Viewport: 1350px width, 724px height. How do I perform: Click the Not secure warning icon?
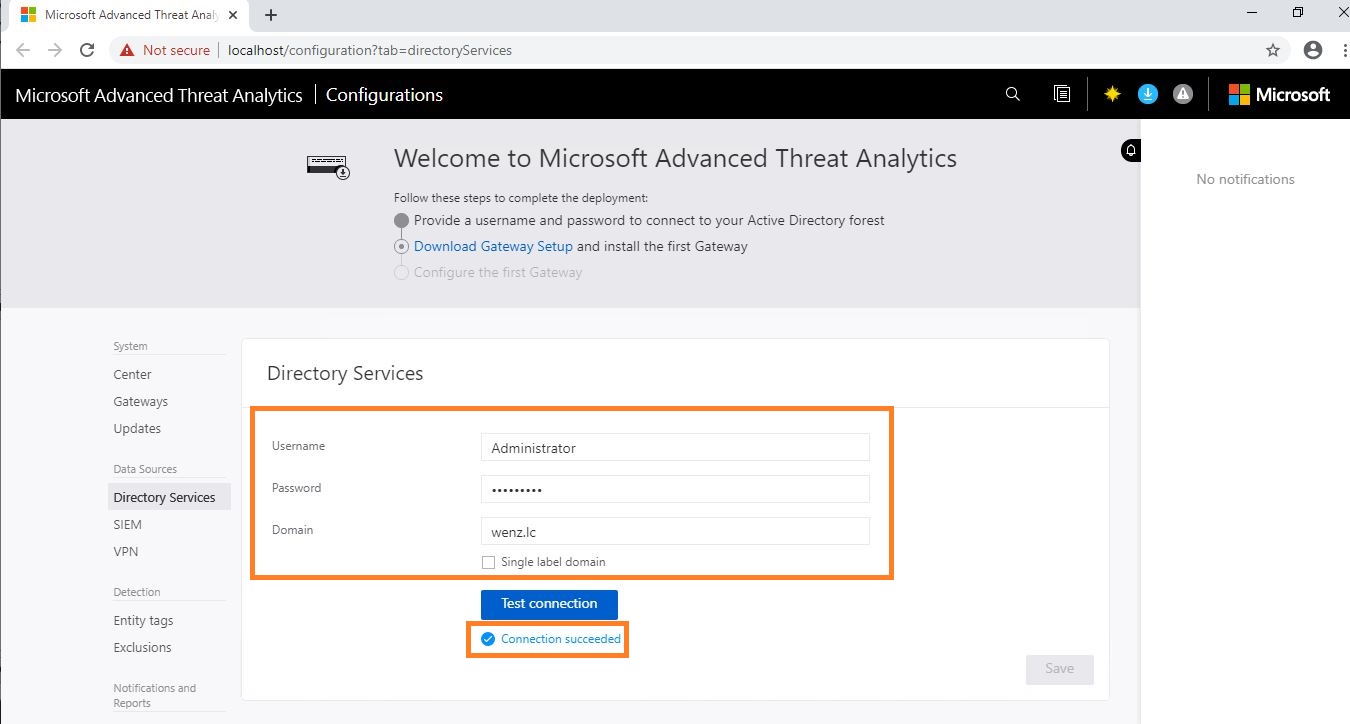(x=127, y=50)
